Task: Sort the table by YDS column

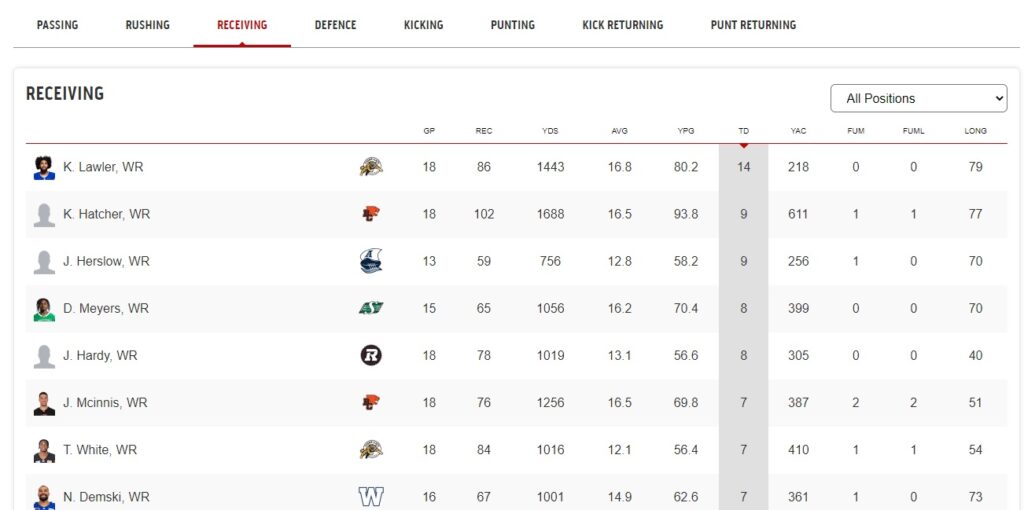Action: [x=550, y=131]
